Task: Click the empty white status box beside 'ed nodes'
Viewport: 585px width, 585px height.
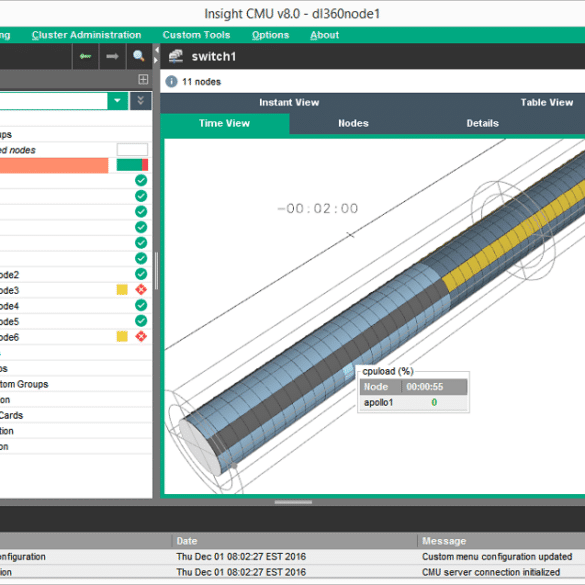Action: tap(132, 150)
